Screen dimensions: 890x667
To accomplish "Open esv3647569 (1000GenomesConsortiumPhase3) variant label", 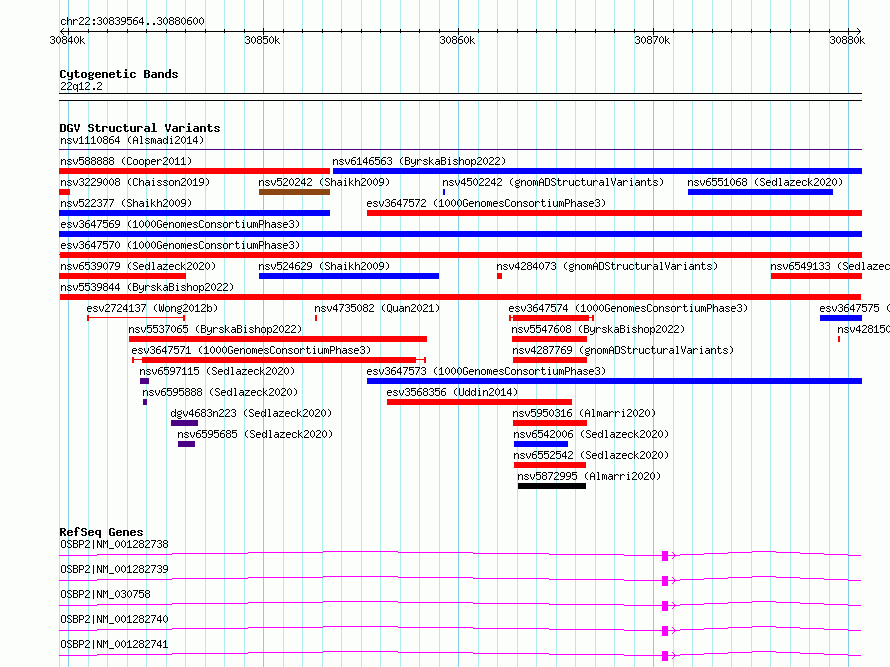I will (180, 224).
